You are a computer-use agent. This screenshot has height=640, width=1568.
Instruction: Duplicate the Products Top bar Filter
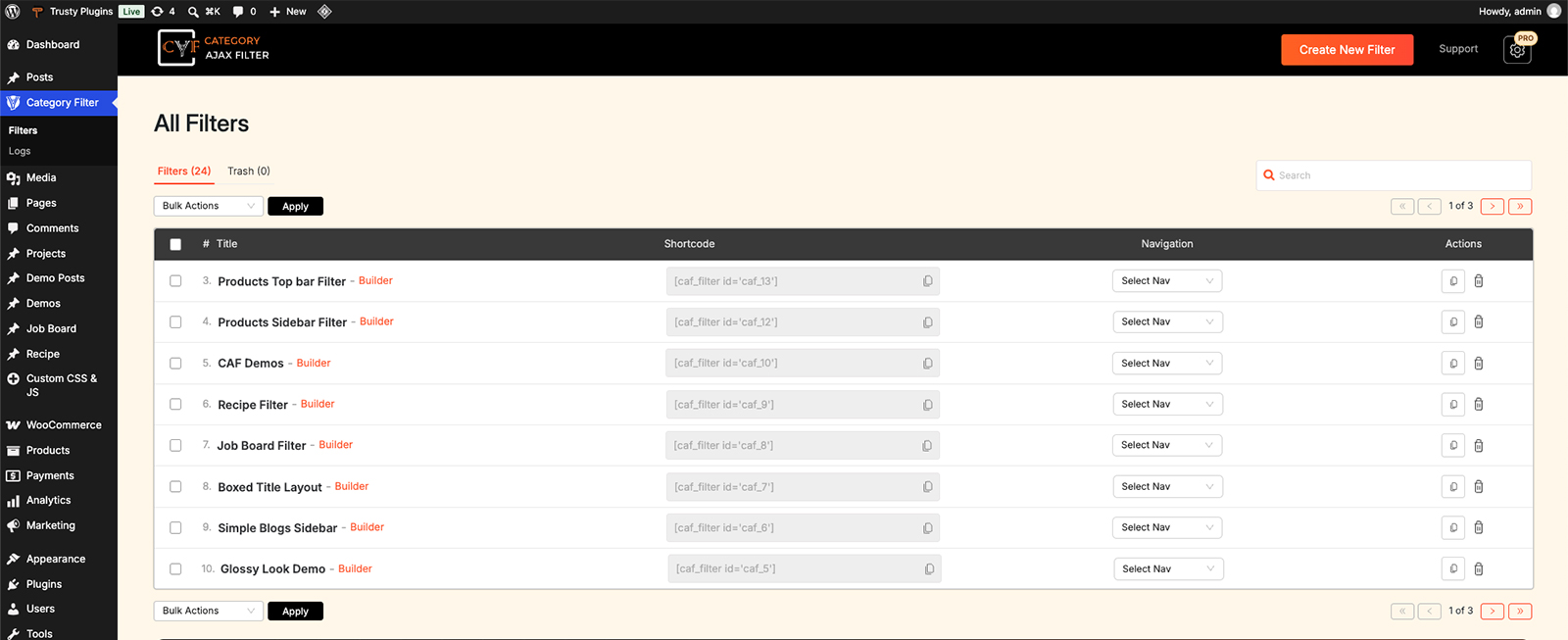point(1453,281)
